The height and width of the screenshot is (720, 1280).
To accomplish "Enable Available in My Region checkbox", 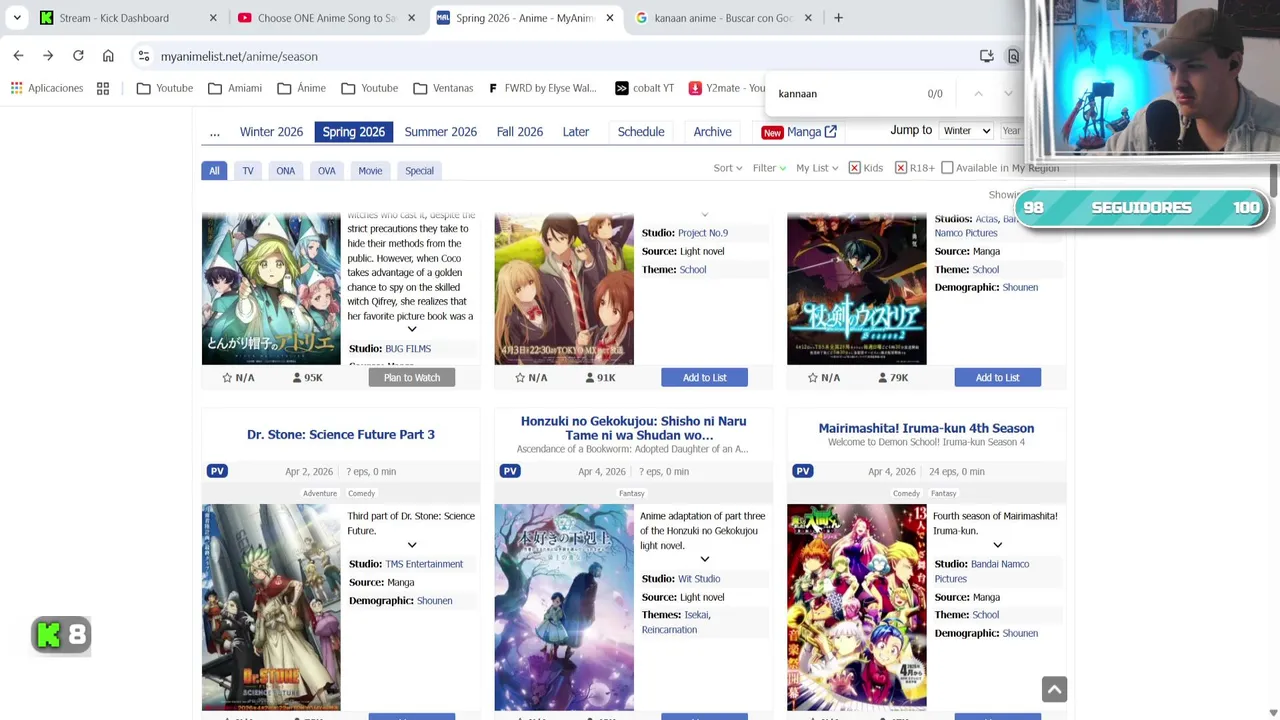I will (x=947, y=168).
